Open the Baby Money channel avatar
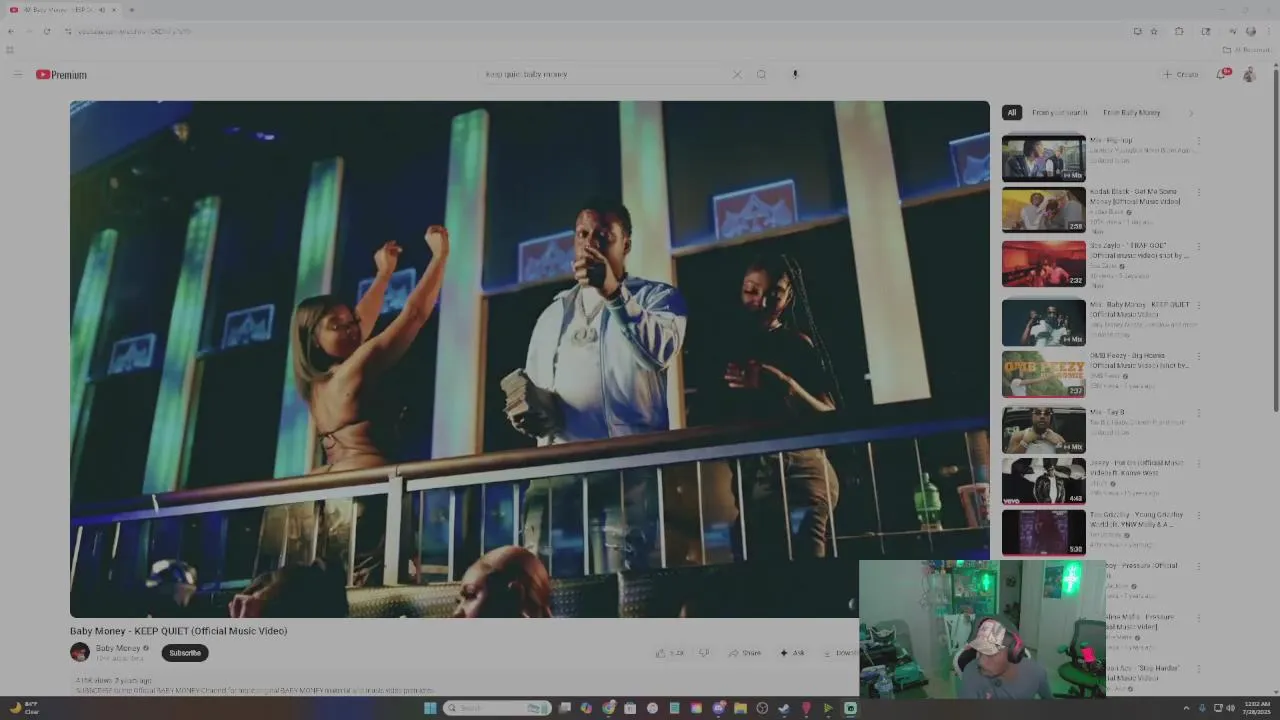 pos(80,653)
